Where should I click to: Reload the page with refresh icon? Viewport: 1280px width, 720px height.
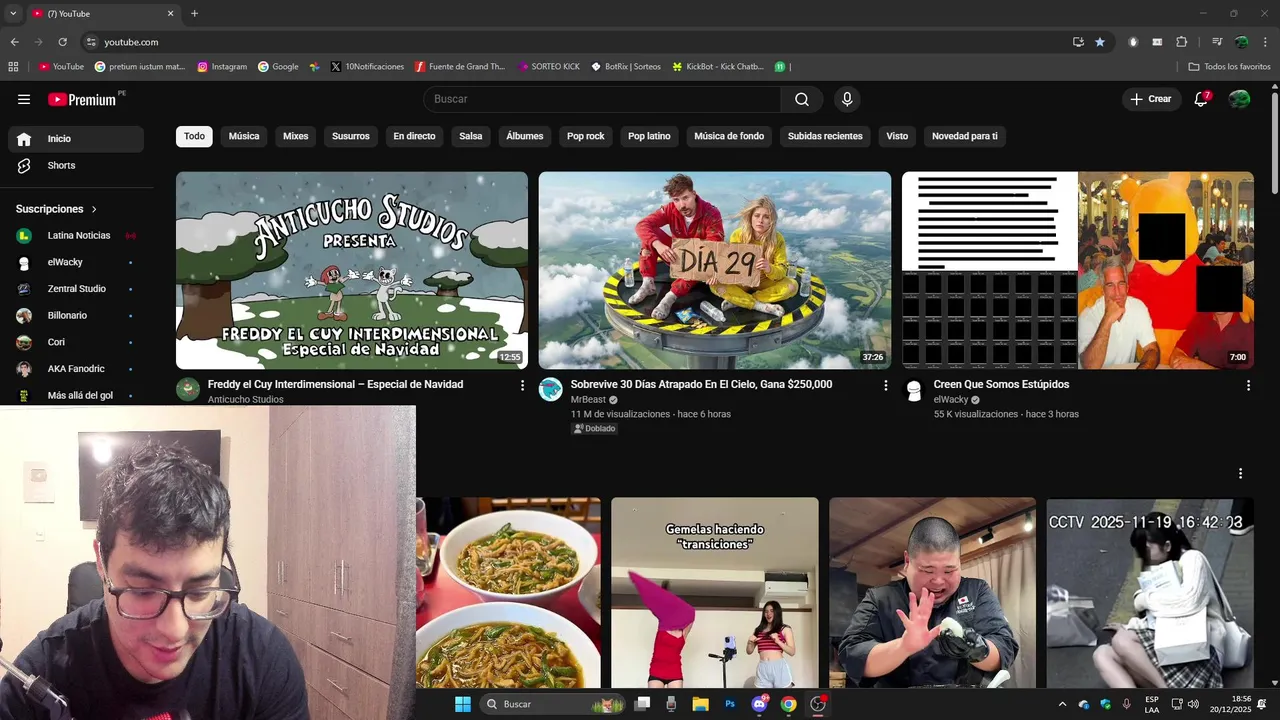pyautogui.click(x=62, y=42)
